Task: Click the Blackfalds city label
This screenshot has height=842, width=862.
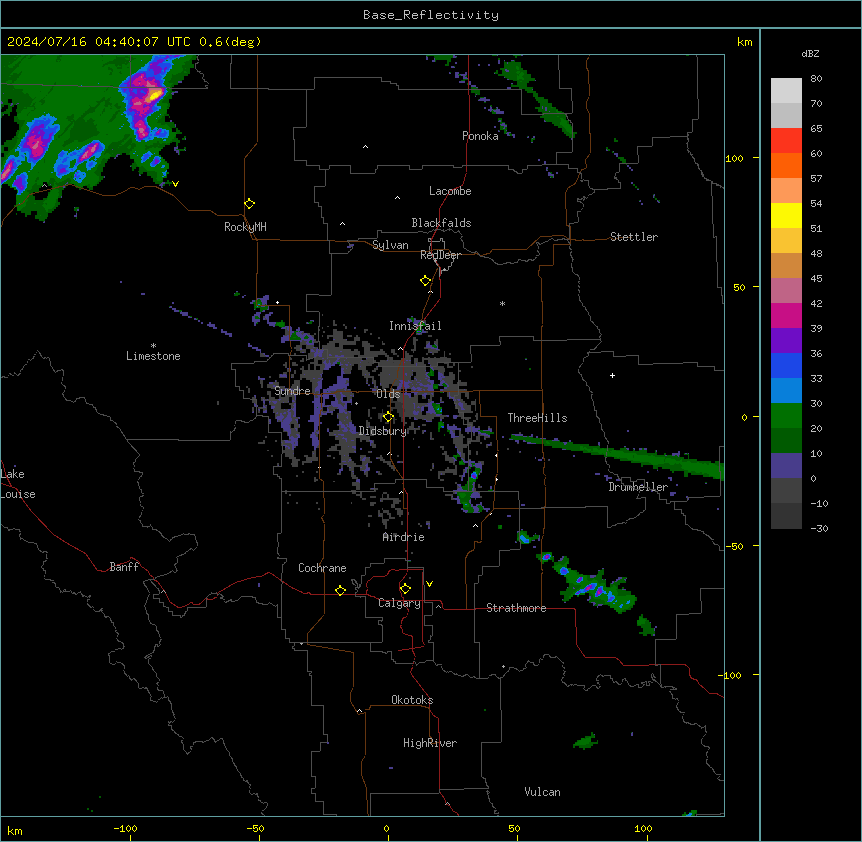Action: coord(441,223)
